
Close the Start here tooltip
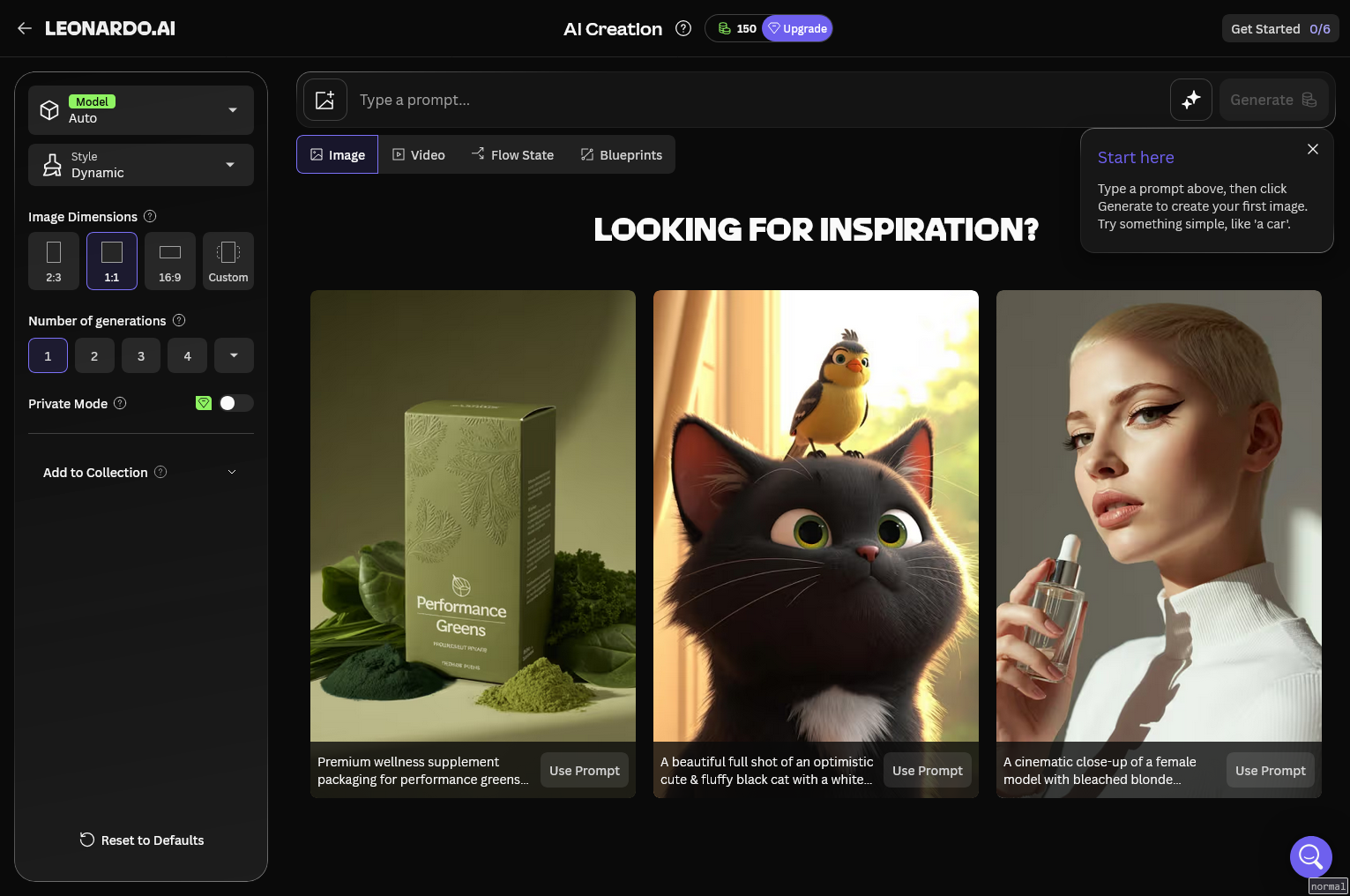click(x=1313, y=149)
